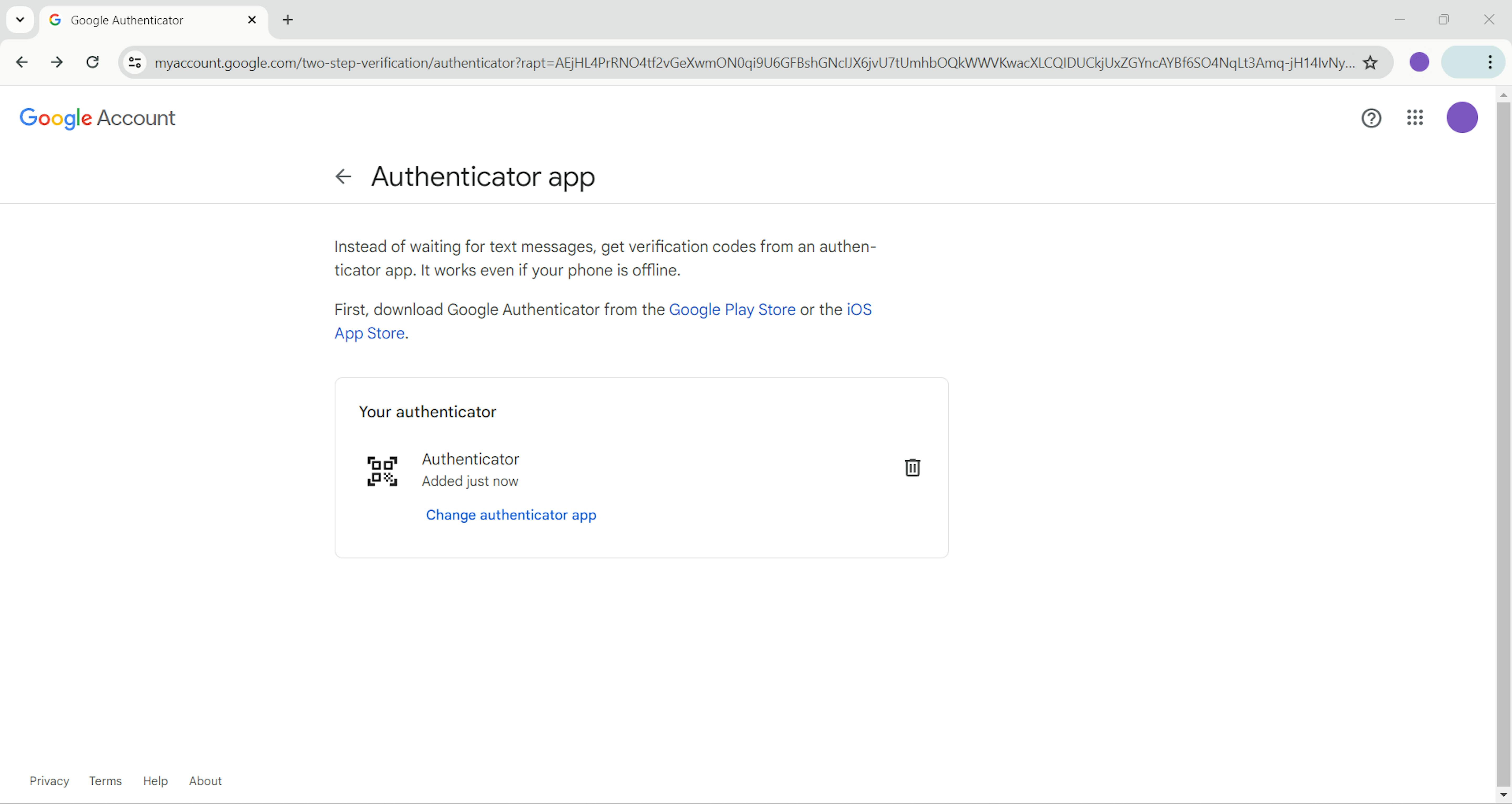
Task: Click the delete trash icon for Authenticator
Action: 911,467
